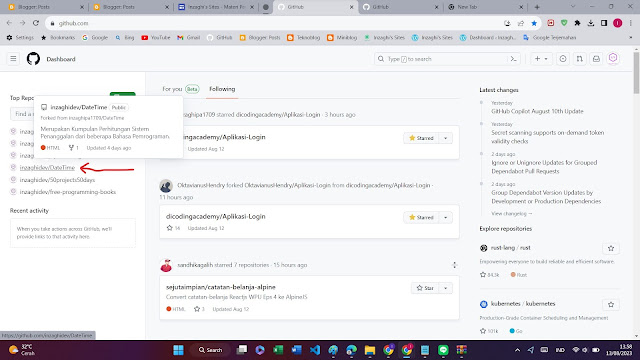
Task: Click the GitHub Octocat logo
Action: click(x=33, y=59)
